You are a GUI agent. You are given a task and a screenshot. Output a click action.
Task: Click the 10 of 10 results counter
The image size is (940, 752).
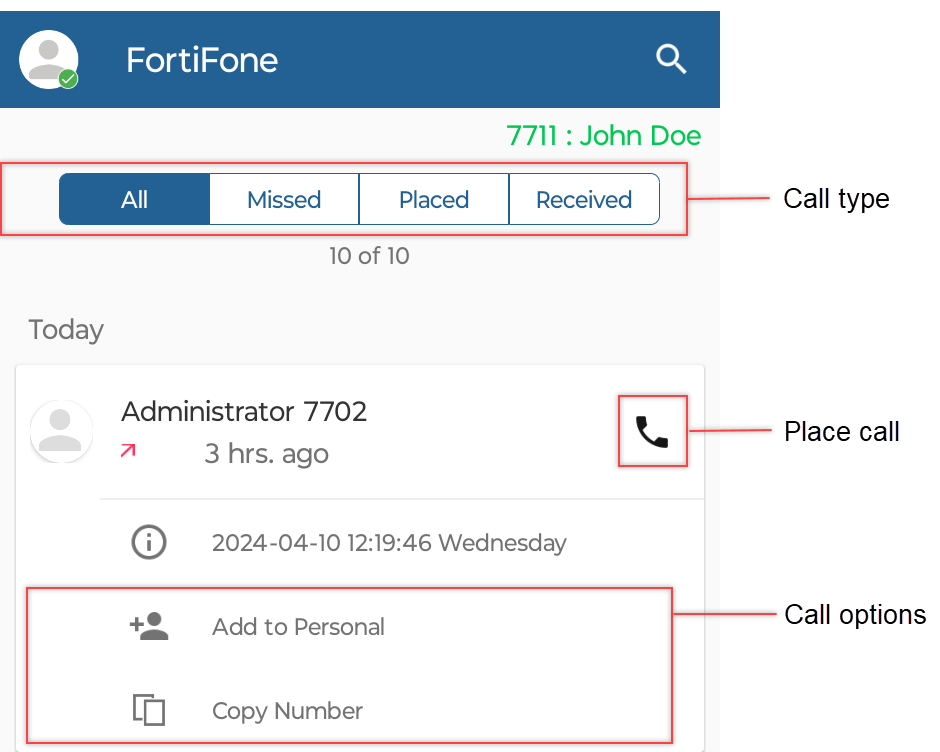tap(369, 256)
